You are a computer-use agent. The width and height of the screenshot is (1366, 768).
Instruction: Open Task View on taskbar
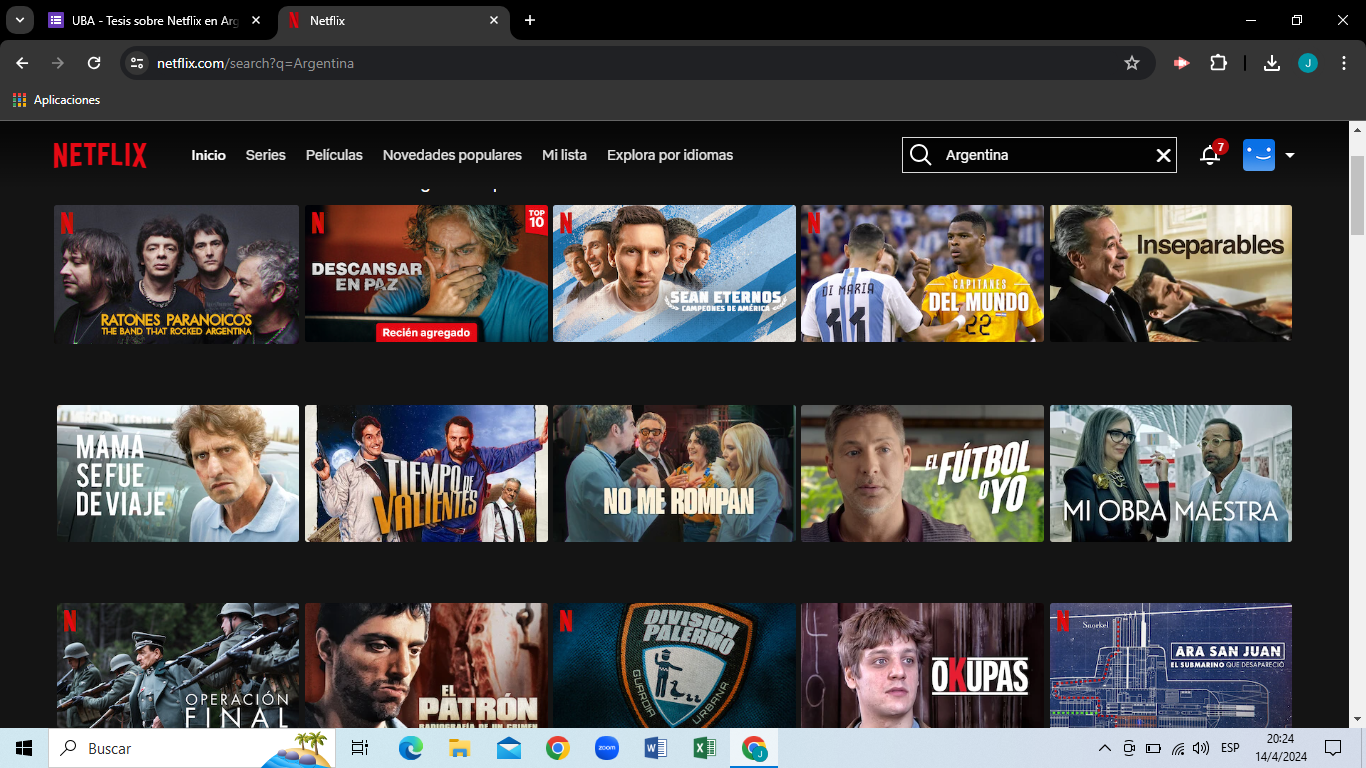(x=360, y=748)
